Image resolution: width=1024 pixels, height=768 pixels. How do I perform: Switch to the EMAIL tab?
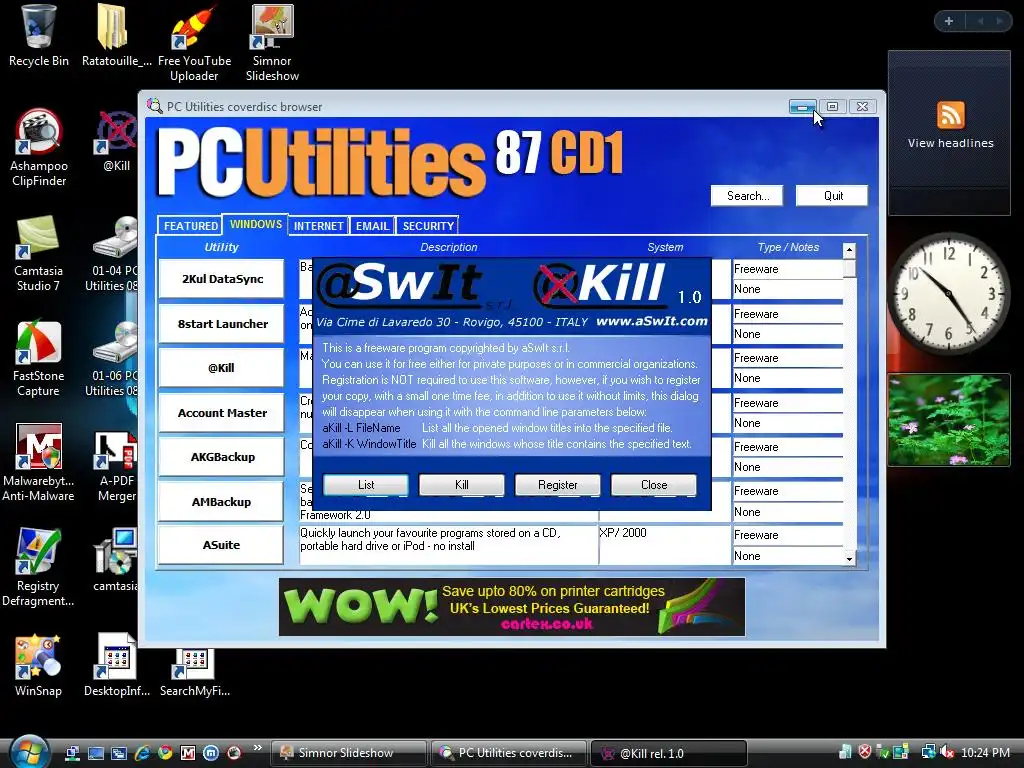pyautogui.click(x=372, y=225)
